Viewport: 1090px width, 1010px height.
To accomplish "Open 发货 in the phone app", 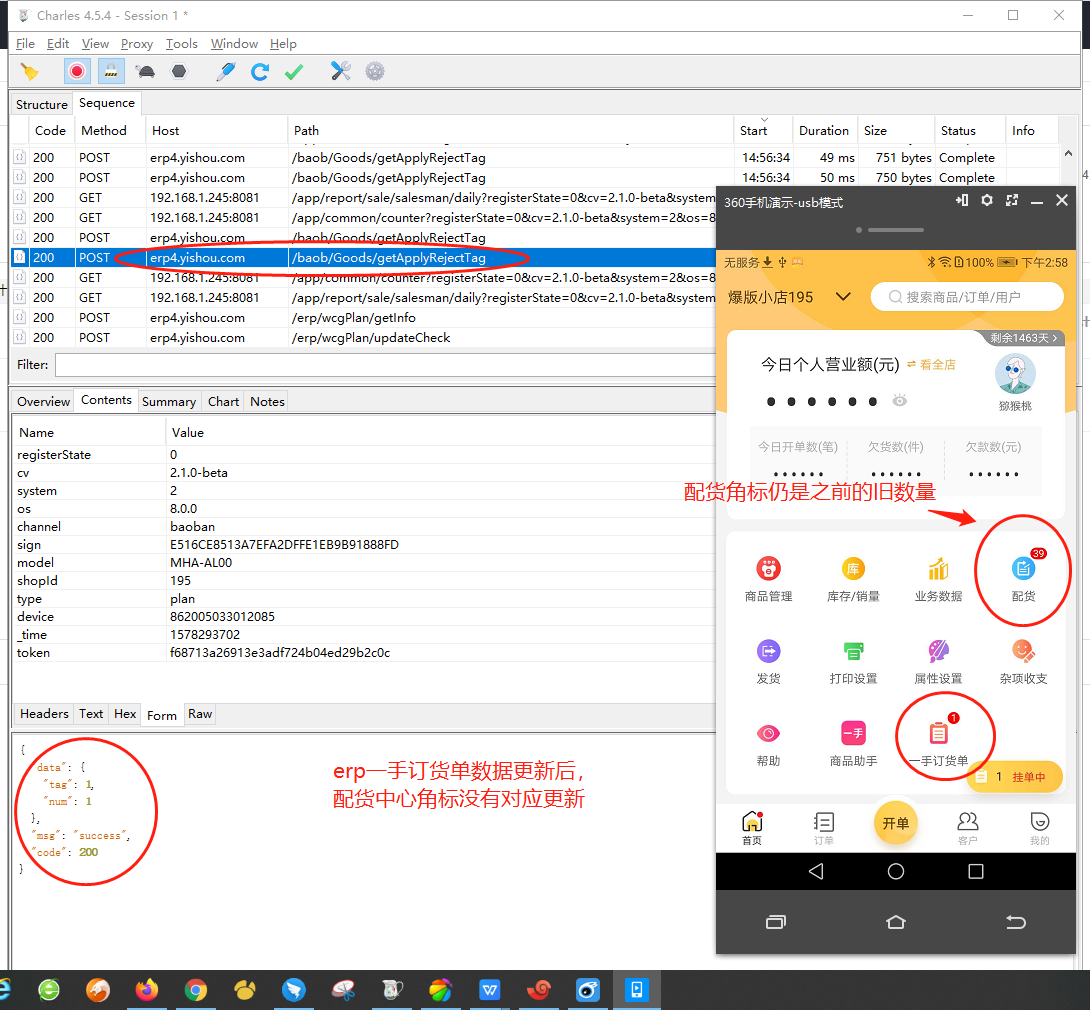I will [768, 661].
